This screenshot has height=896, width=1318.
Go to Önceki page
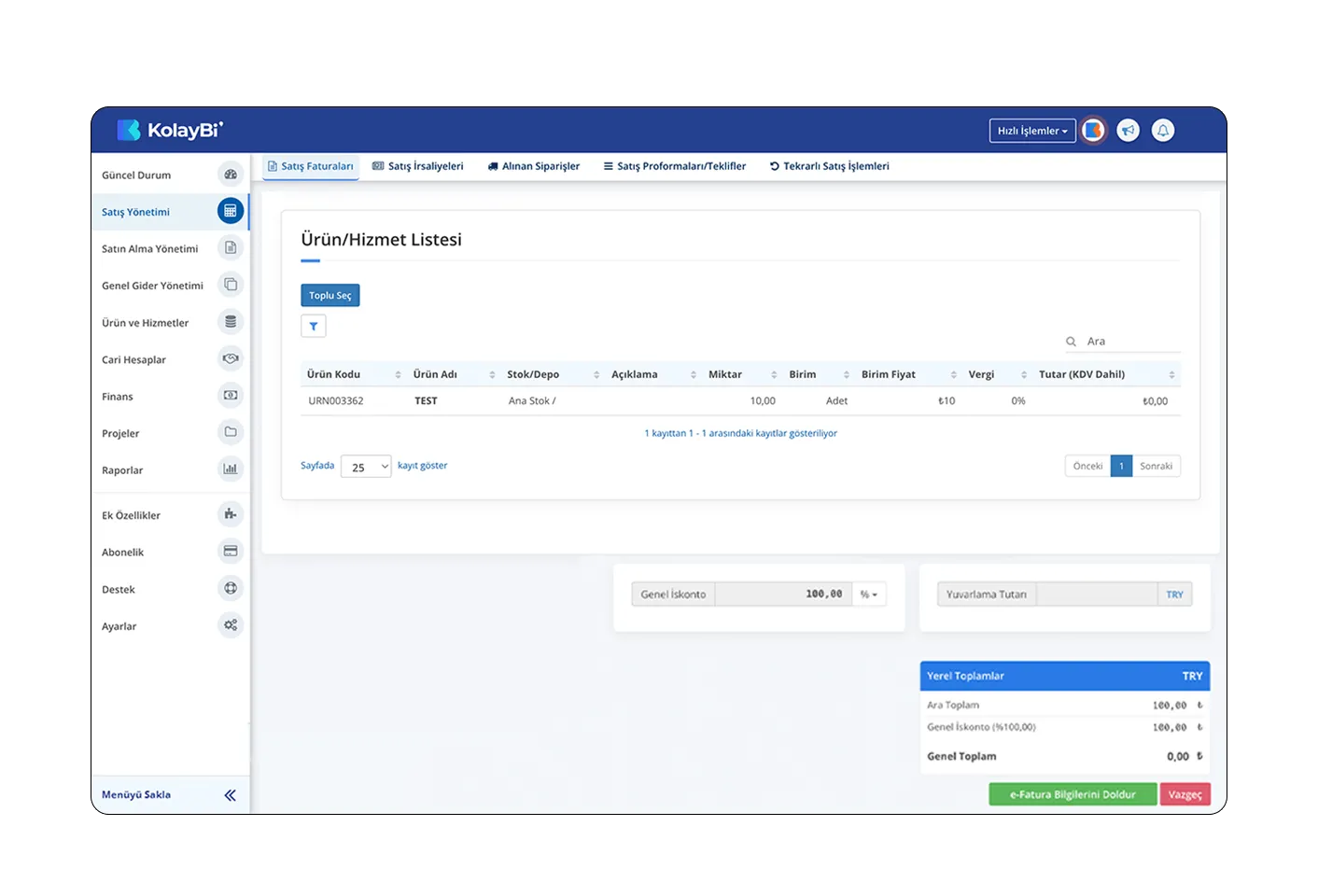pos(1087,466)
